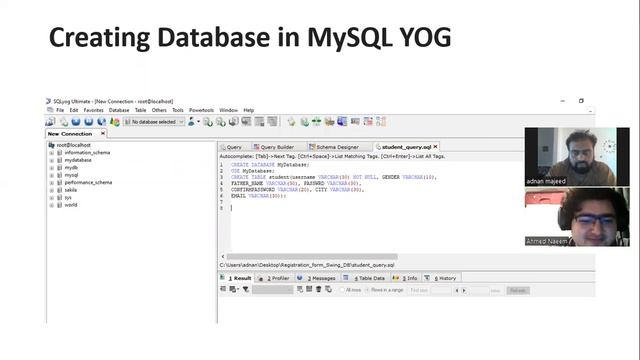This screenshot has width=640, height=360.
Task: Expand the sakila database node
Action: tap(51, 190)
